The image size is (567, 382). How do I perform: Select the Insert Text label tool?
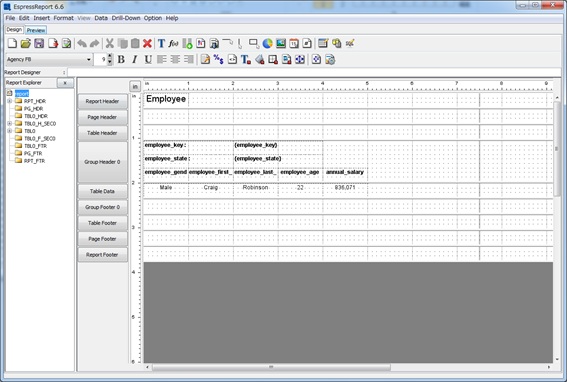pos(161,43)
